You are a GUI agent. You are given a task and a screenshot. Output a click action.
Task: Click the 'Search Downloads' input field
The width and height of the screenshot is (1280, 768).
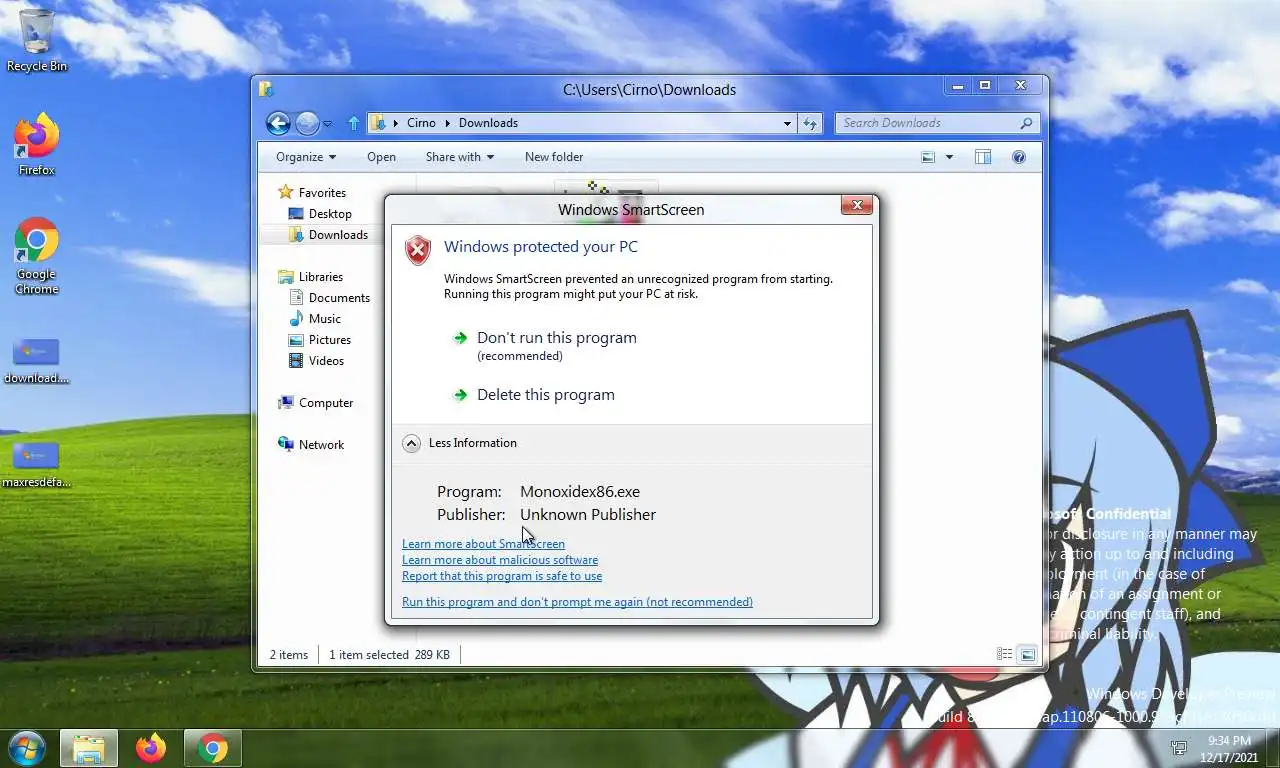coord(937,123)
